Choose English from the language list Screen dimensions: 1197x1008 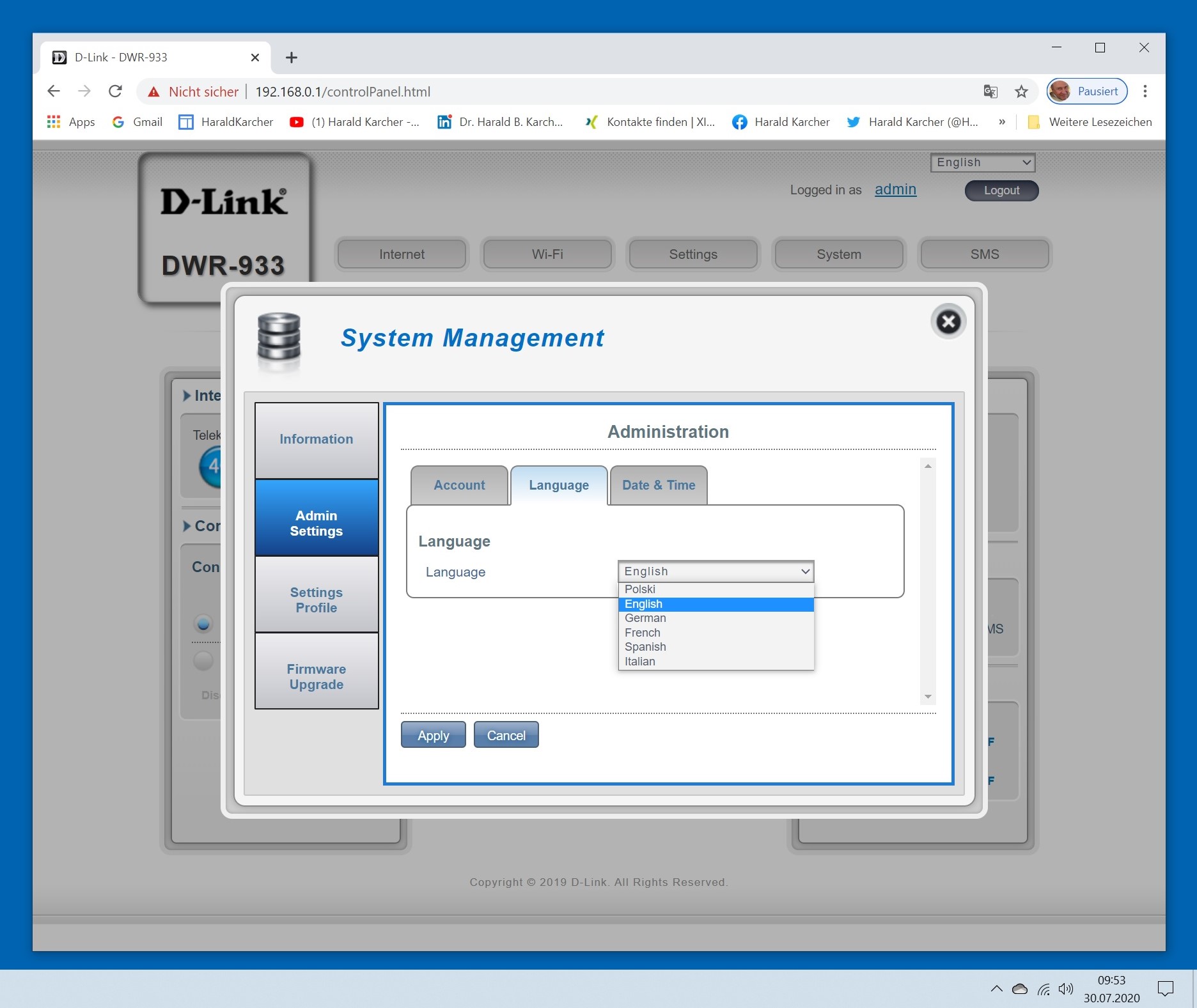[x=716, y=604]
